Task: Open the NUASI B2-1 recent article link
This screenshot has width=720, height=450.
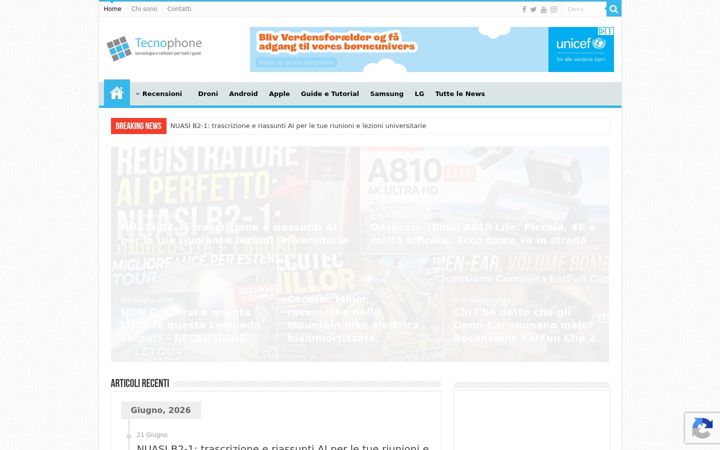Action: click(x=283, y=446)
